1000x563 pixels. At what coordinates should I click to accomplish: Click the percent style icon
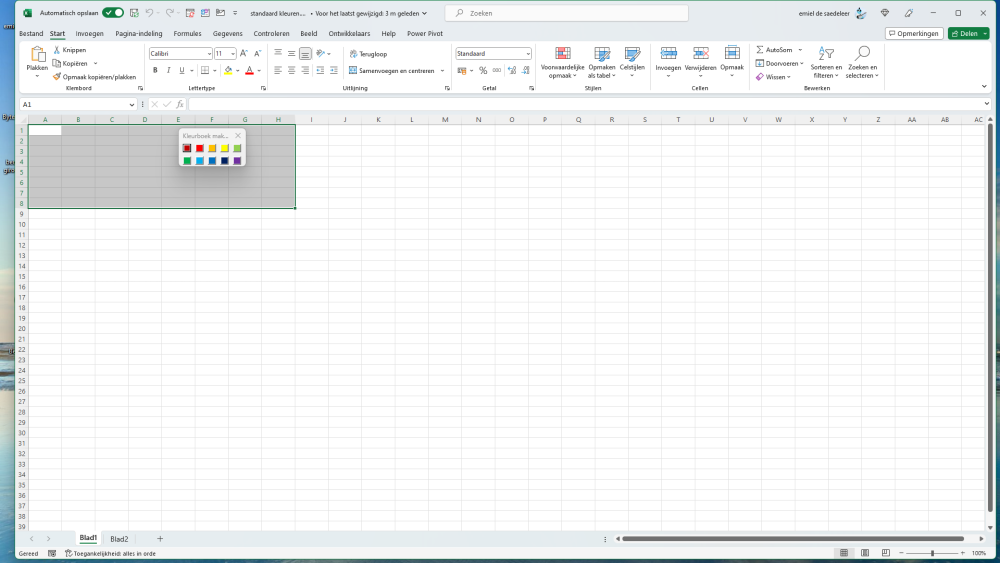coord(483,71)
